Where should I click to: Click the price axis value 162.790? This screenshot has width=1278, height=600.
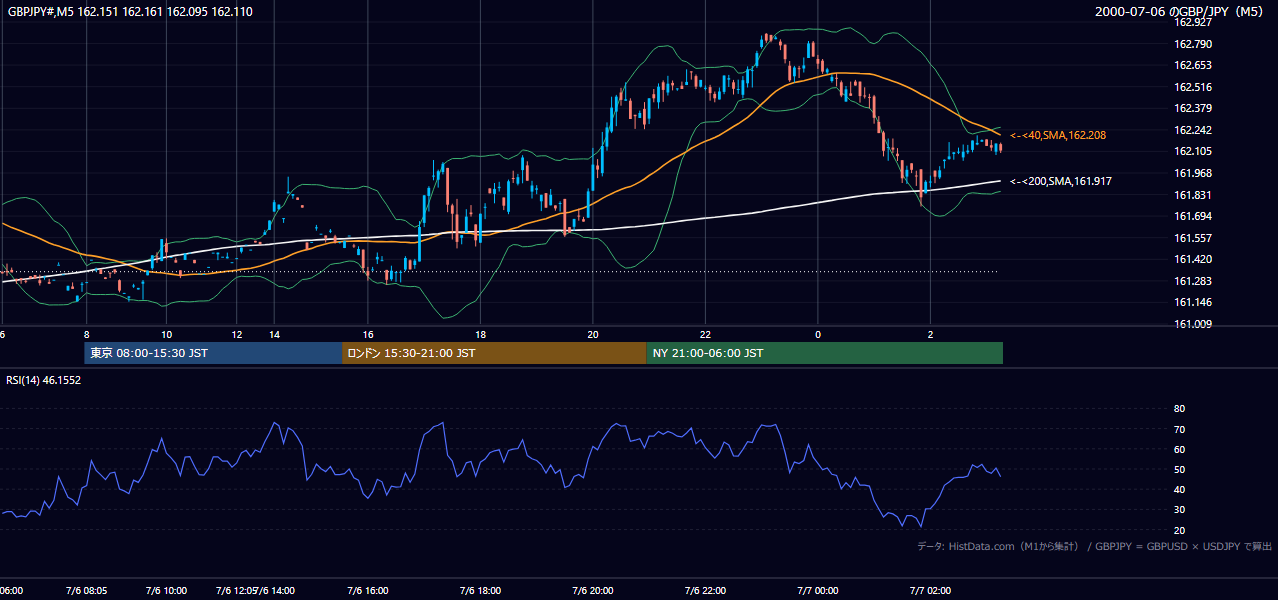coord(1193,44)
